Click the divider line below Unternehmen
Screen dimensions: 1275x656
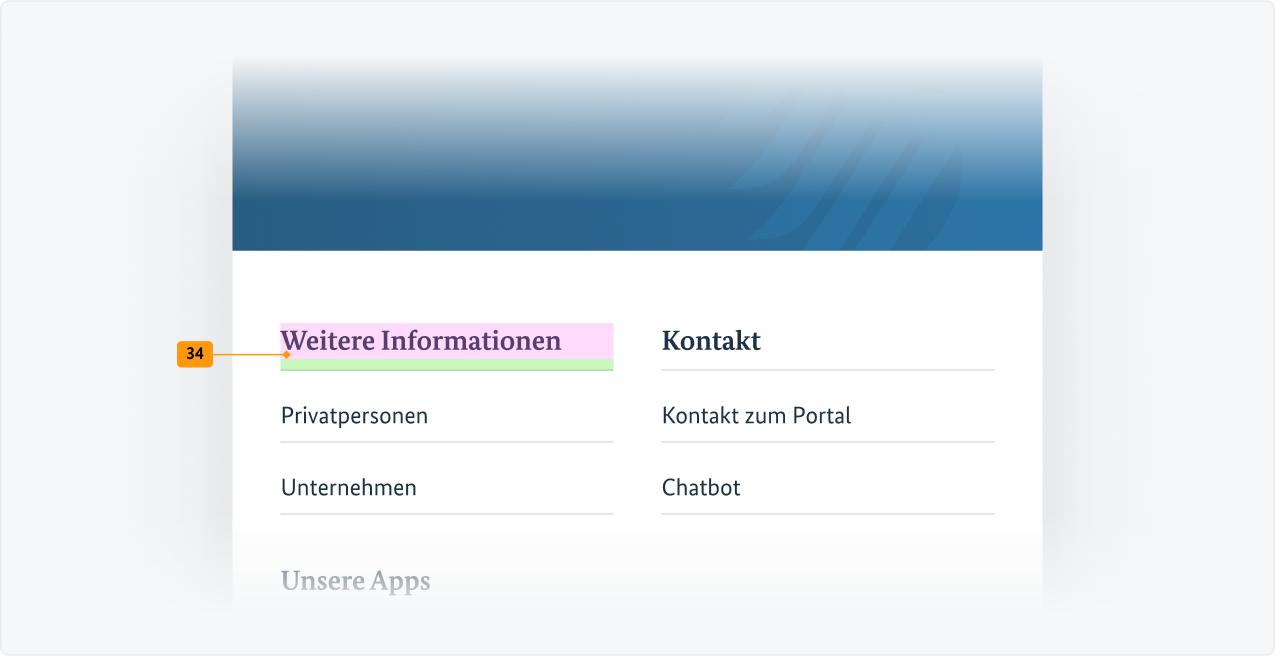point(446,512)
